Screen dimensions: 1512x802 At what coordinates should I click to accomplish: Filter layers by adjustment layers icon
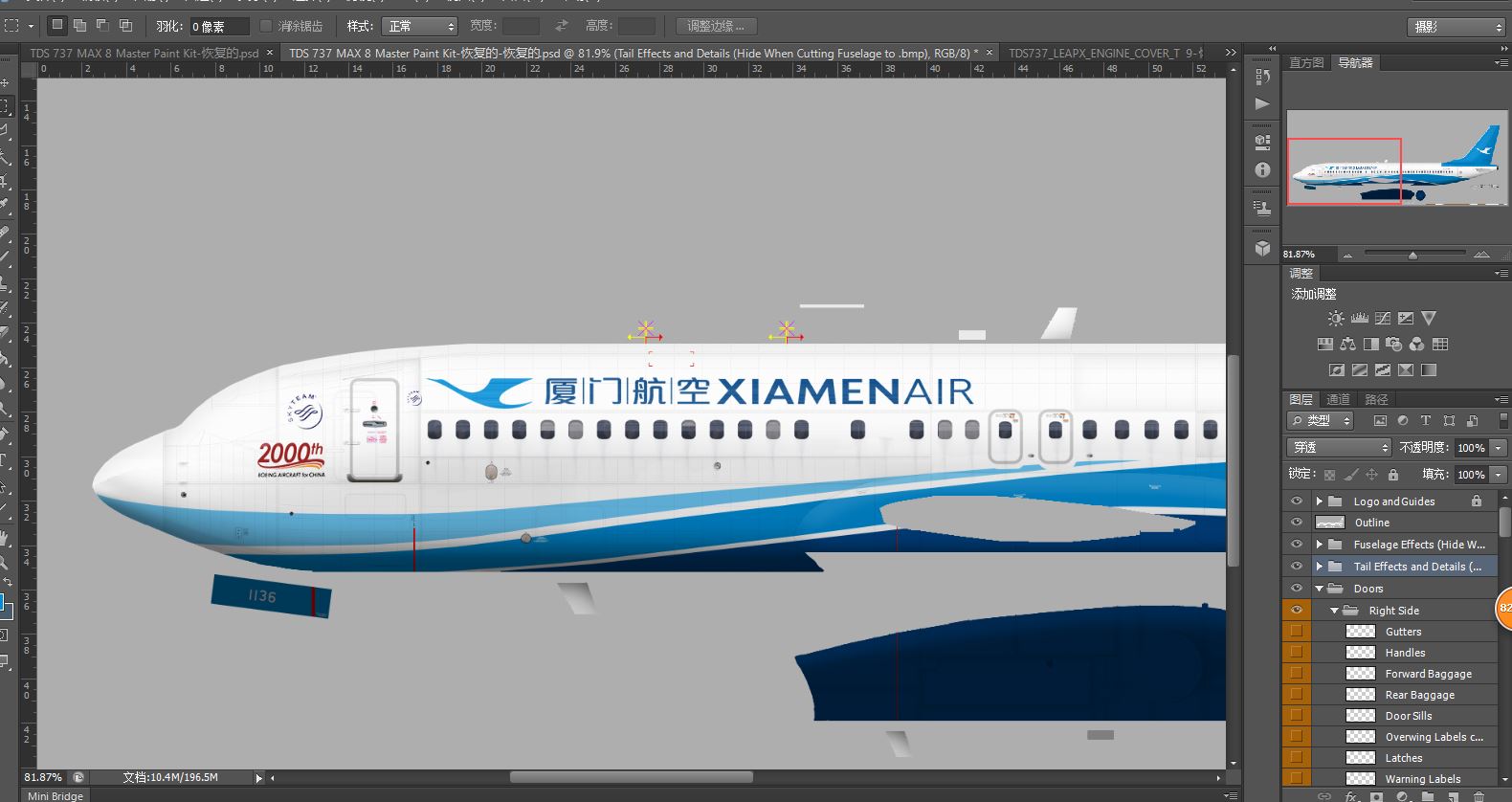pyautogui.click(x=1403, y=421)
